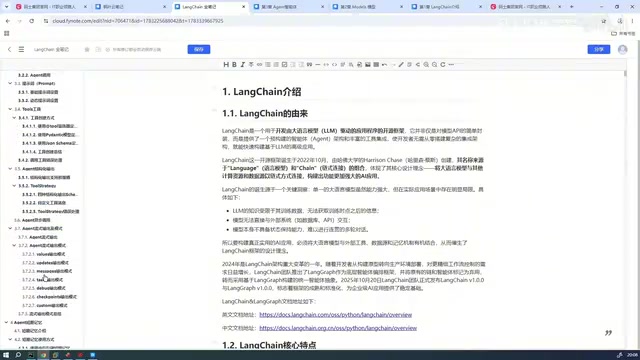Open Windows taskbar search
Viewport: 640px width, 360px height.
tap(18, 355)
